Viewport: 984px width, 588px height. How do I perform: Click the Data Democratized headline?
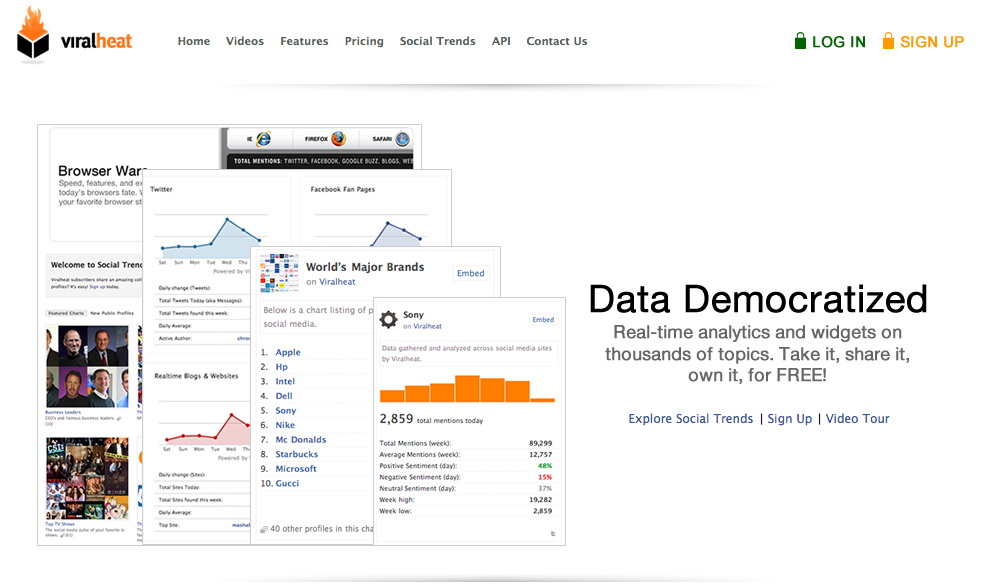tap(758, 299)
